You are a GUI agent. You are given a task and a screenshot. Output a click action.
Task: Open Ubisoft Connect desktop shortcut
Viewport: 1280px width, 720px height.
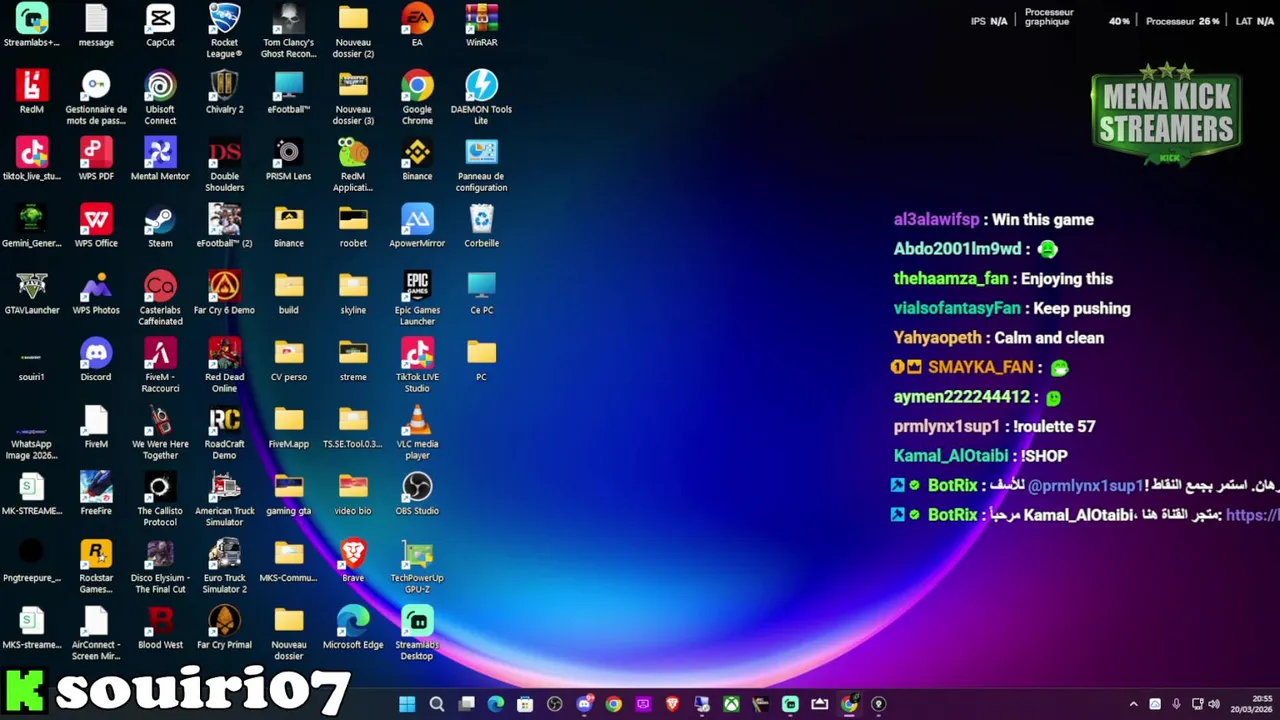(160, 97)
